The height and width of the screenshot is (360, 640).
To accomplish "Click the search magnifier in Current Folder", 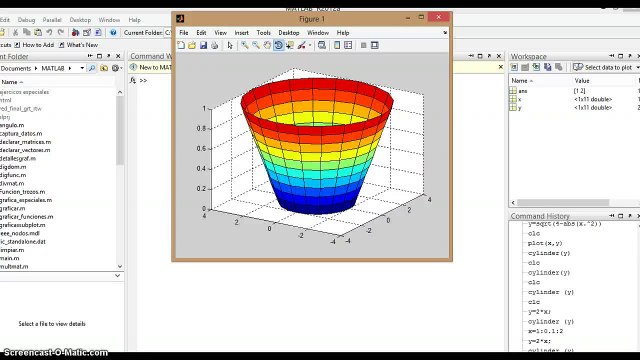I will [x=92, y=68].
